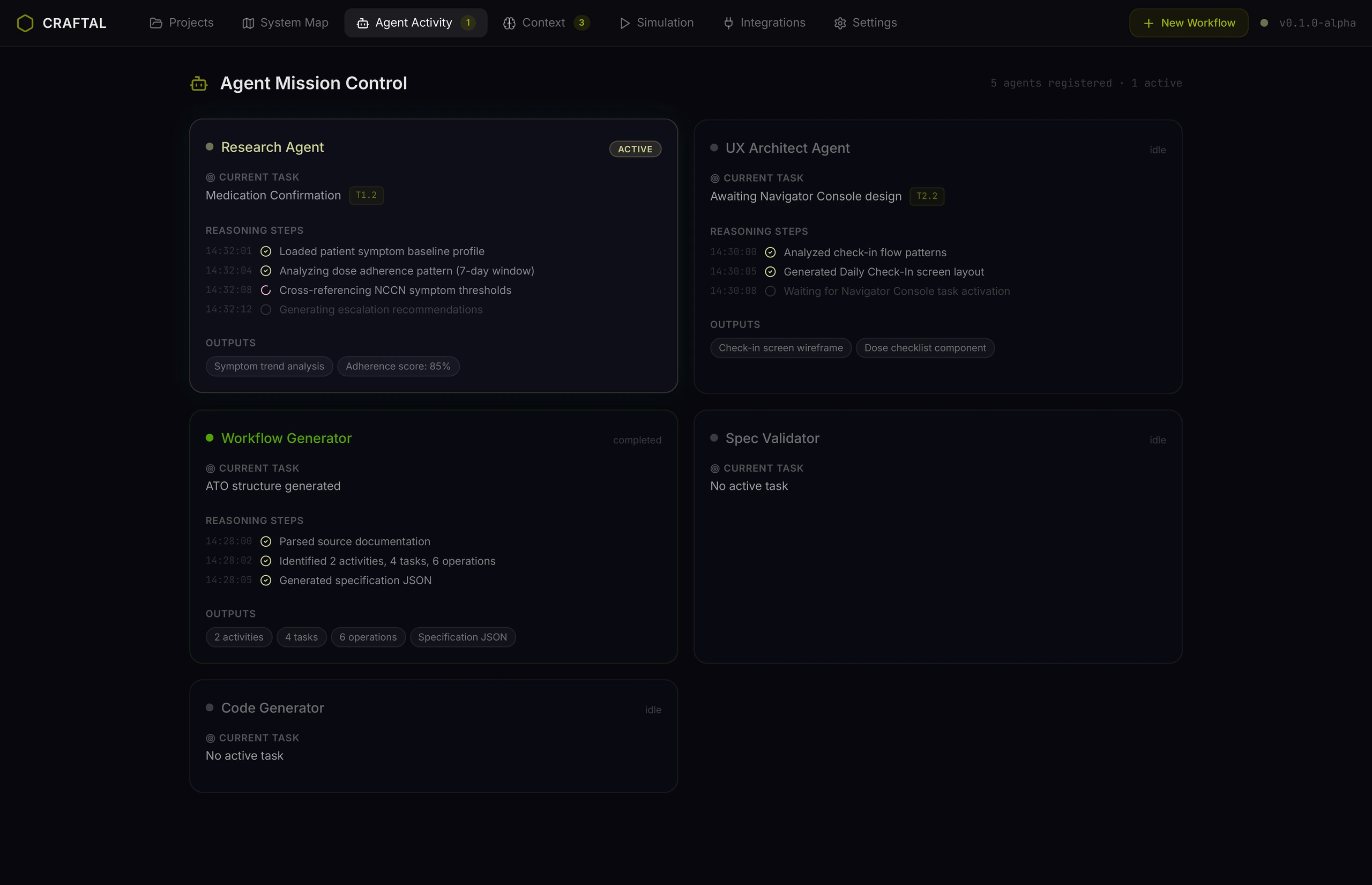This screenshot has height=885, width=1372.
Task: Click the New Workflow button
Action: (x=1189, y=23)
